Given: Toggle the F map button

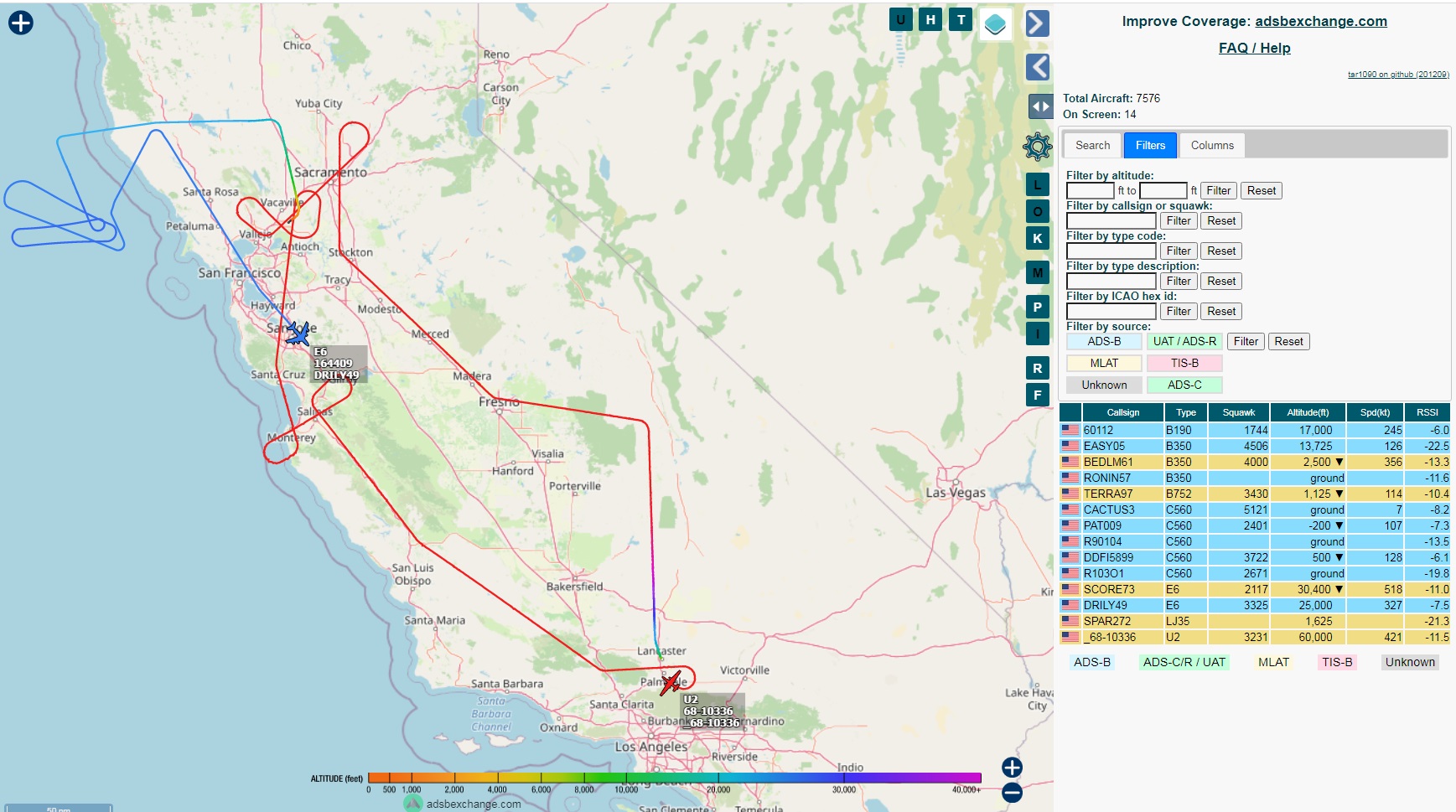Looking at the screenshot, I should (1038, 395).
